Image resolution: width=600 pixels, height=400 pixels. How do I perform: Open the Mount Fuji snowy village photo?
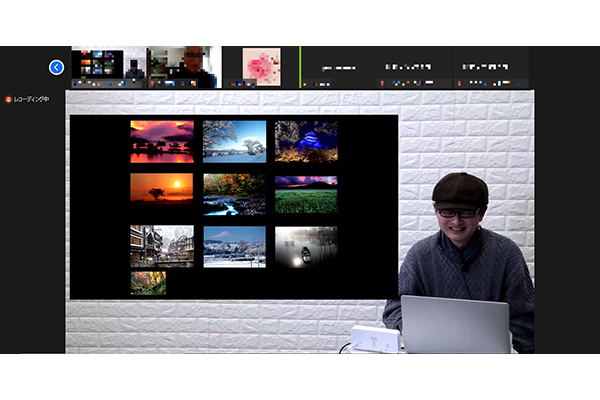tap(235, 246)
